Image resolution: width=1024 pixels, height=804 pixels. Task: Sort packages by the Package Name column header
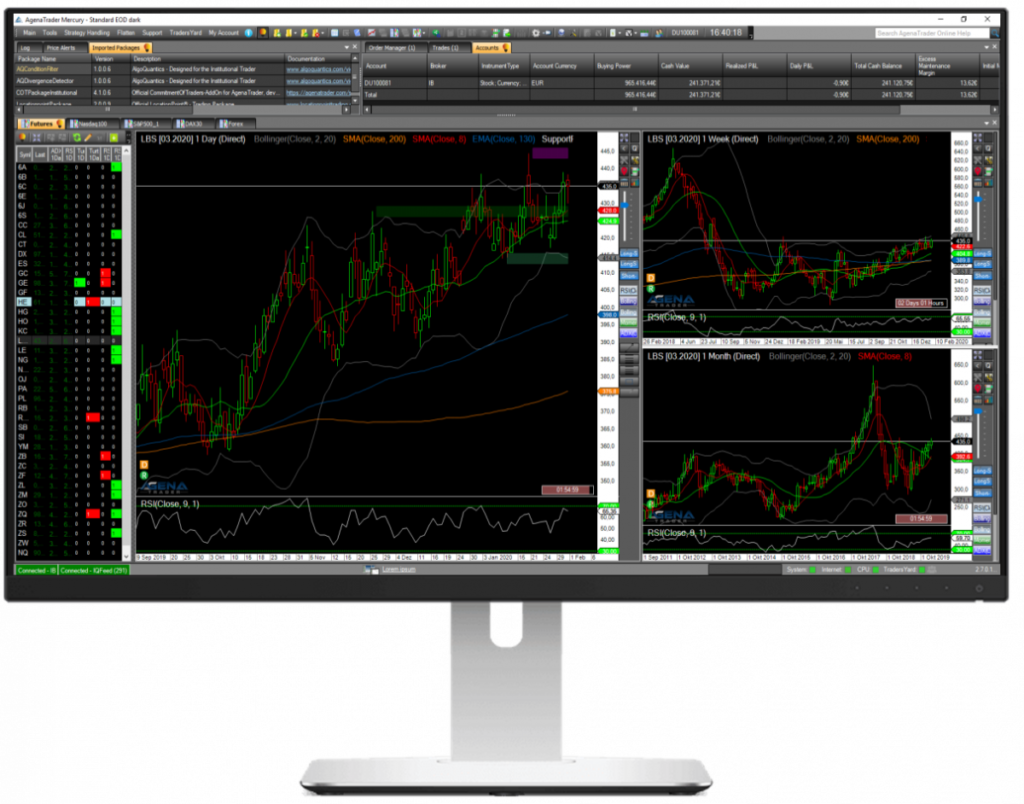click(x=53, y=58)
